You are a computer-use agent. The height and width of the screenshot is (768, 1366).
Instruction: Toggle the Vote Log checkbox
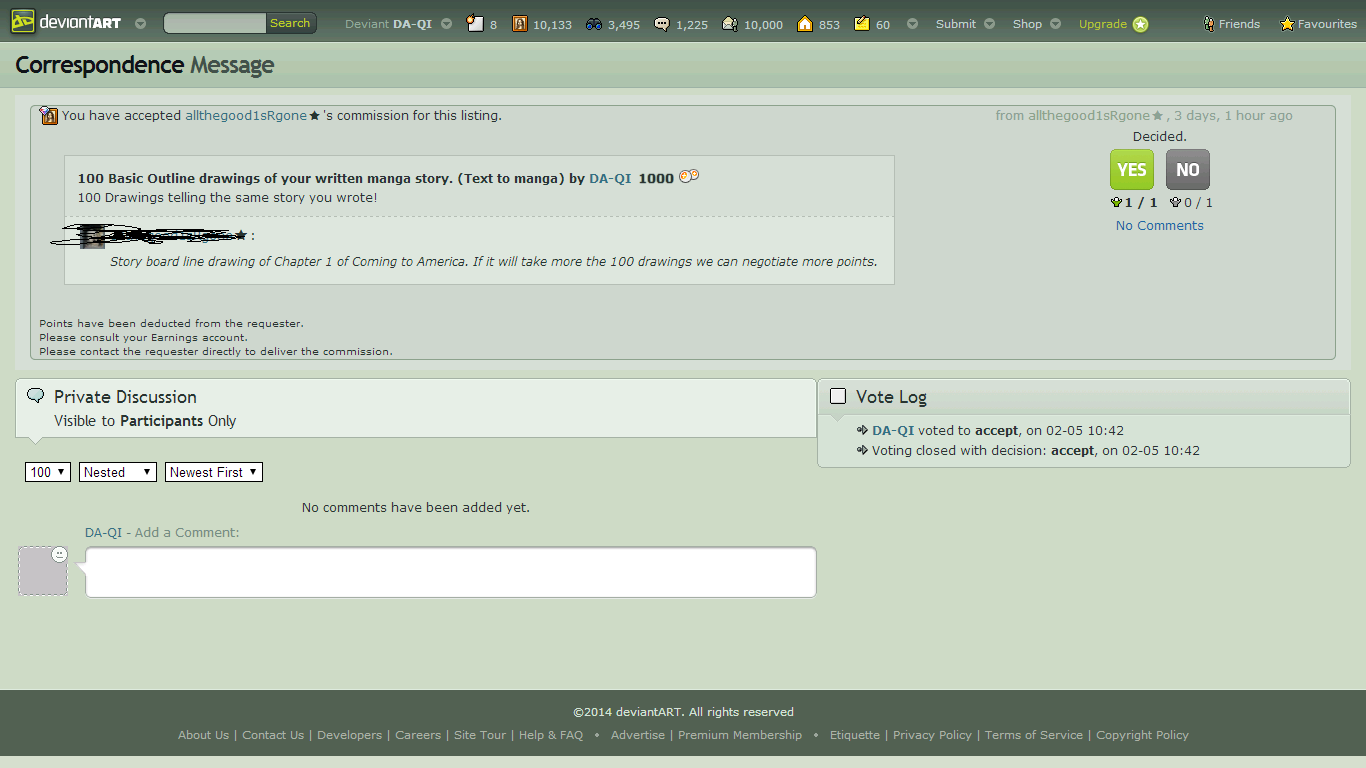pos(838,396)
